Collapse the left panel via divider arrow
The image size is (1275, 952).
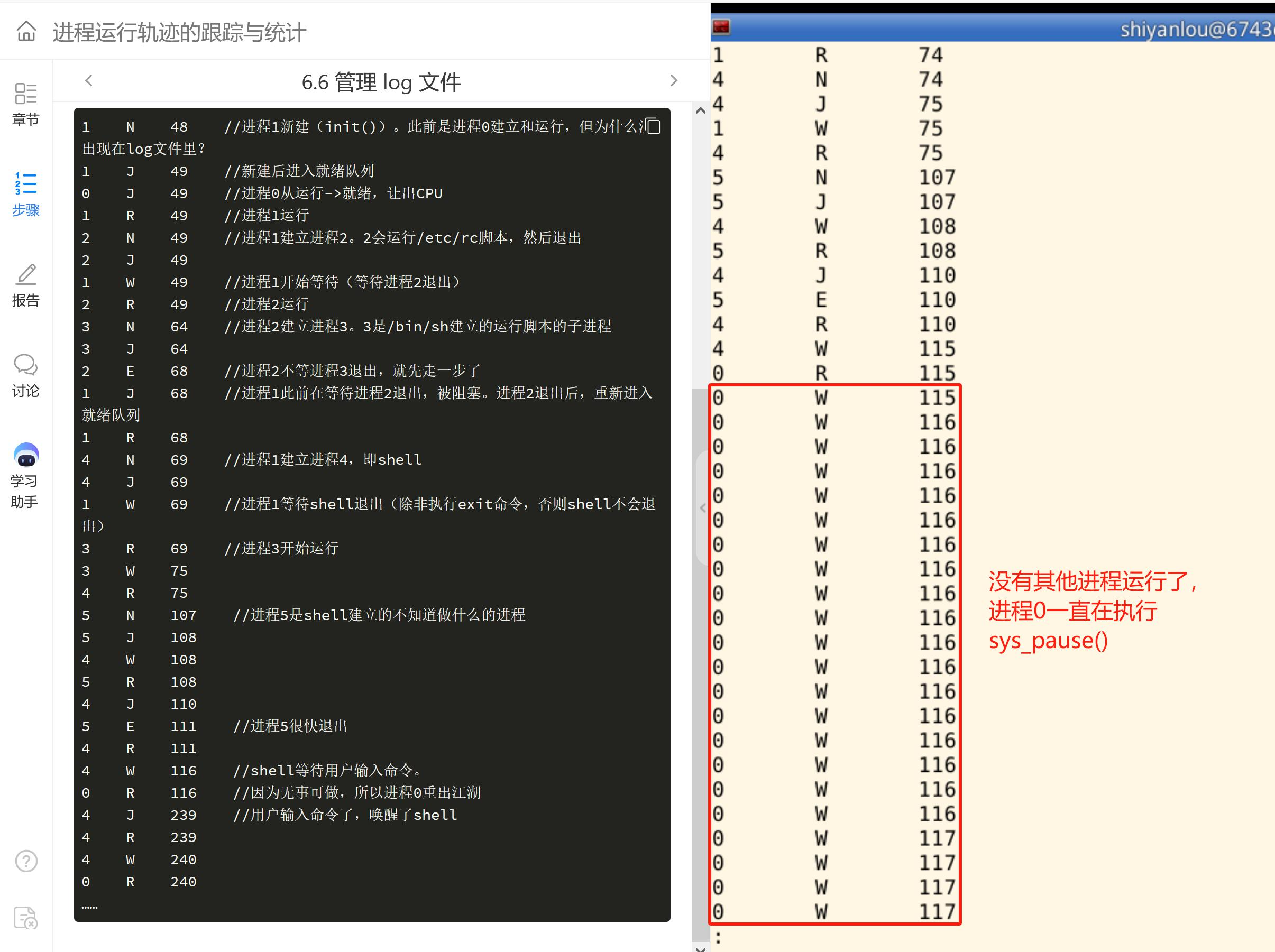(x=703, y=507)
